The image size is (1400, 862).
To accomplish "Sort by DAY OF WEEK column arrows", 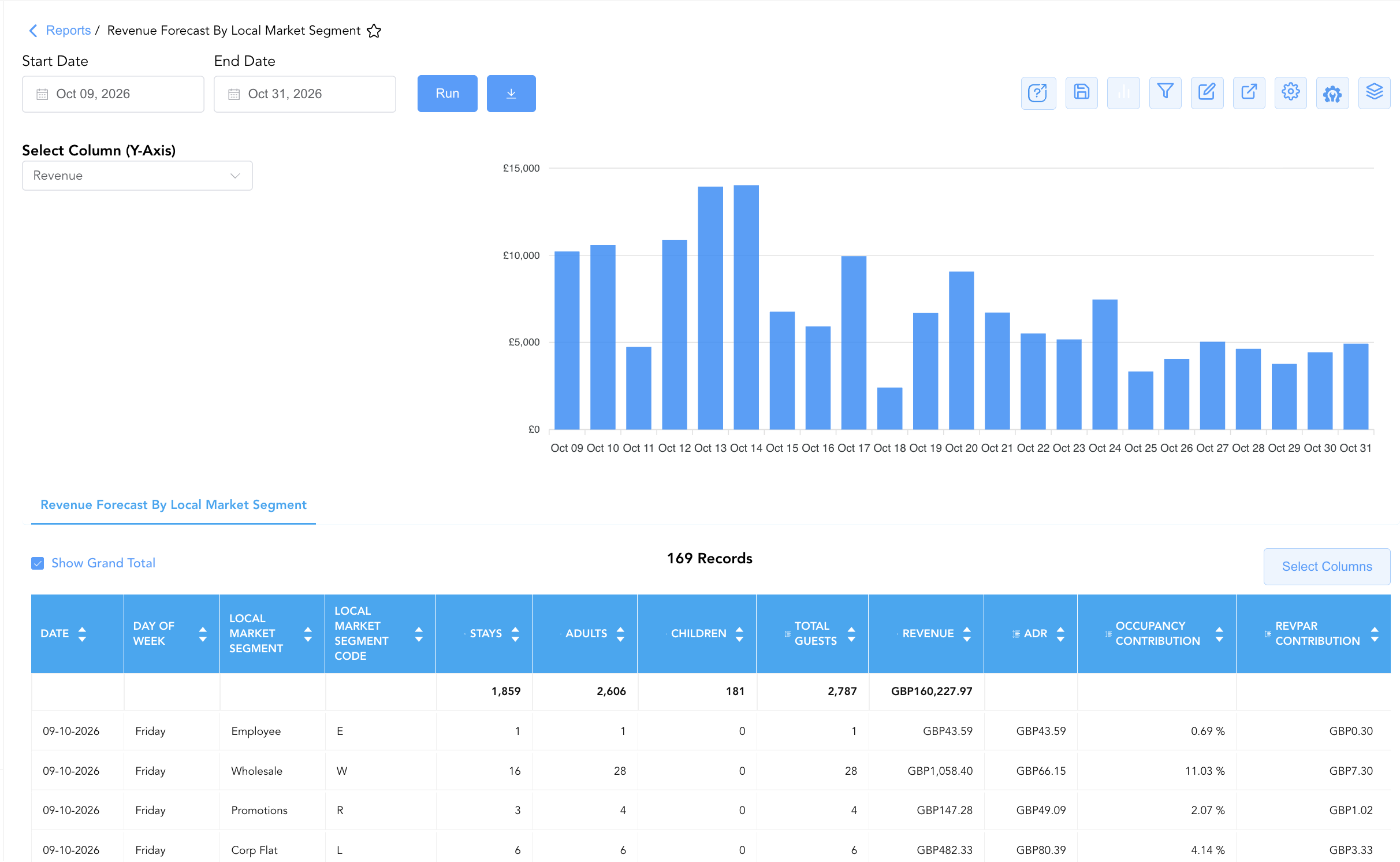I will 203,634.
